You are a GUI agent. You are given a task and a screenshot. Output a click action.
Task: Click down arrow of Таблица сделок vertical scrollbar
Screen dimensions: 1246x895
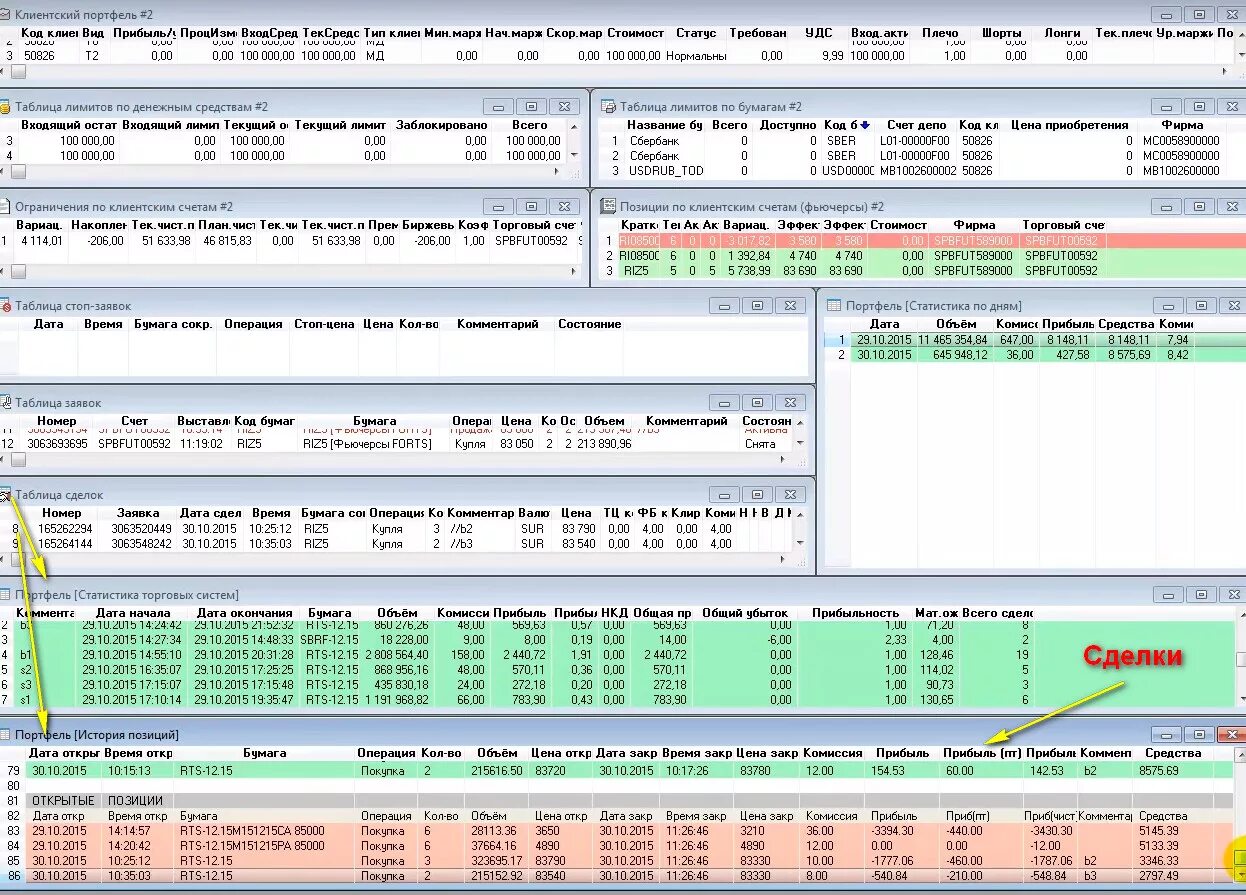(798, 543)
